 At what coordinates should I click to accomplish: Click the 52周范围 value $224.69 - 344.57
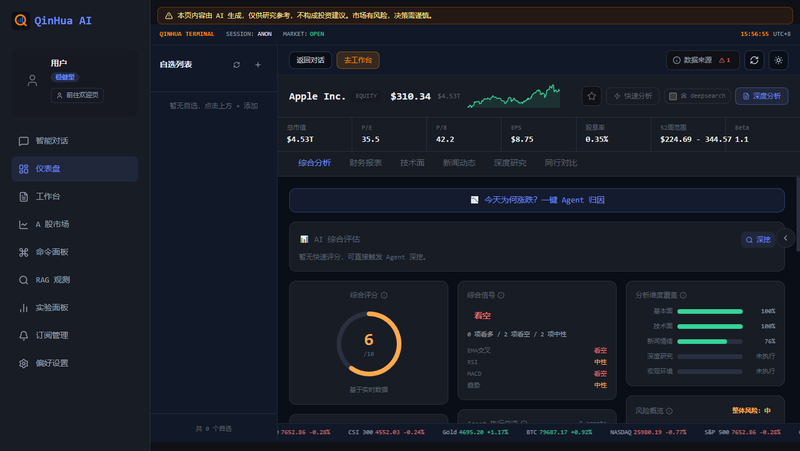click(x=696, y=139)
